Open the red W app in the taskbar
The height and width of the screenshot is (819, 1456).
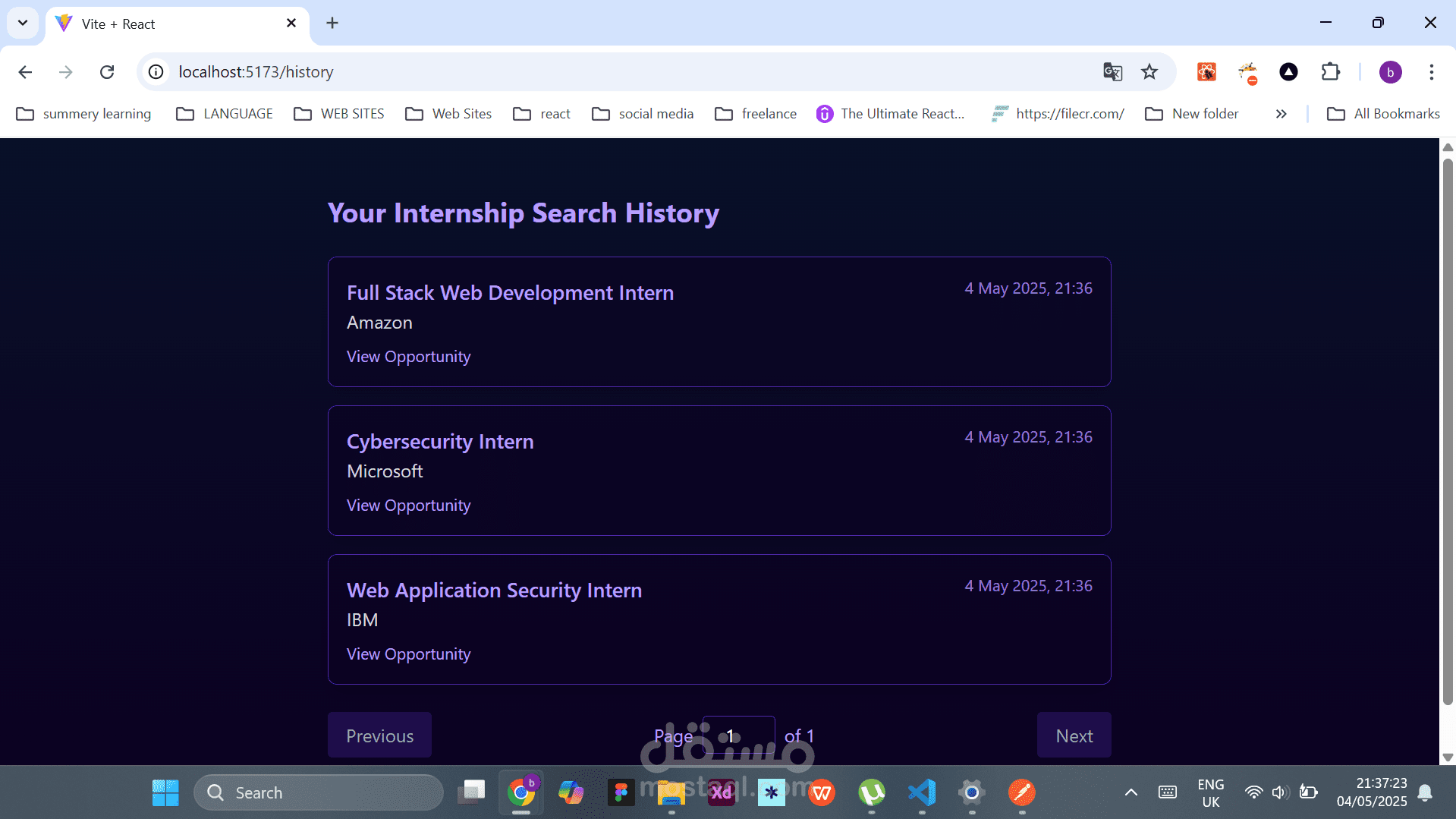coord(822,792)
